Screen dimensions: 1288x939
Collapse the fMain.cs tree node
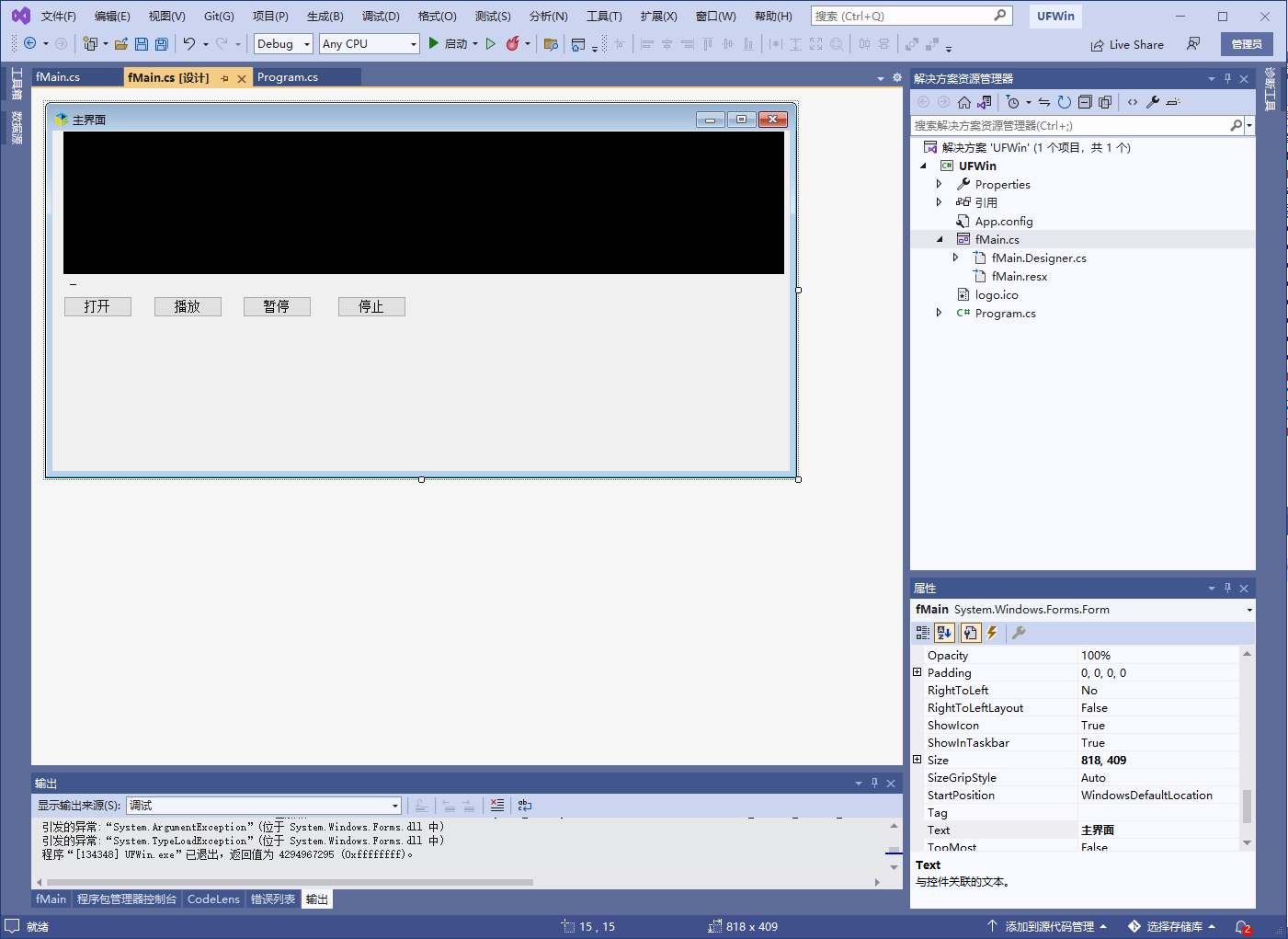click(x=940, y=239)
